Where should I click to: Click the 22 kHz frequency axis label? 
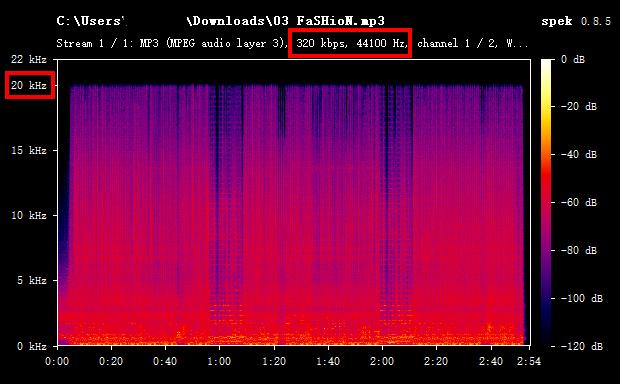coord(29,59)
